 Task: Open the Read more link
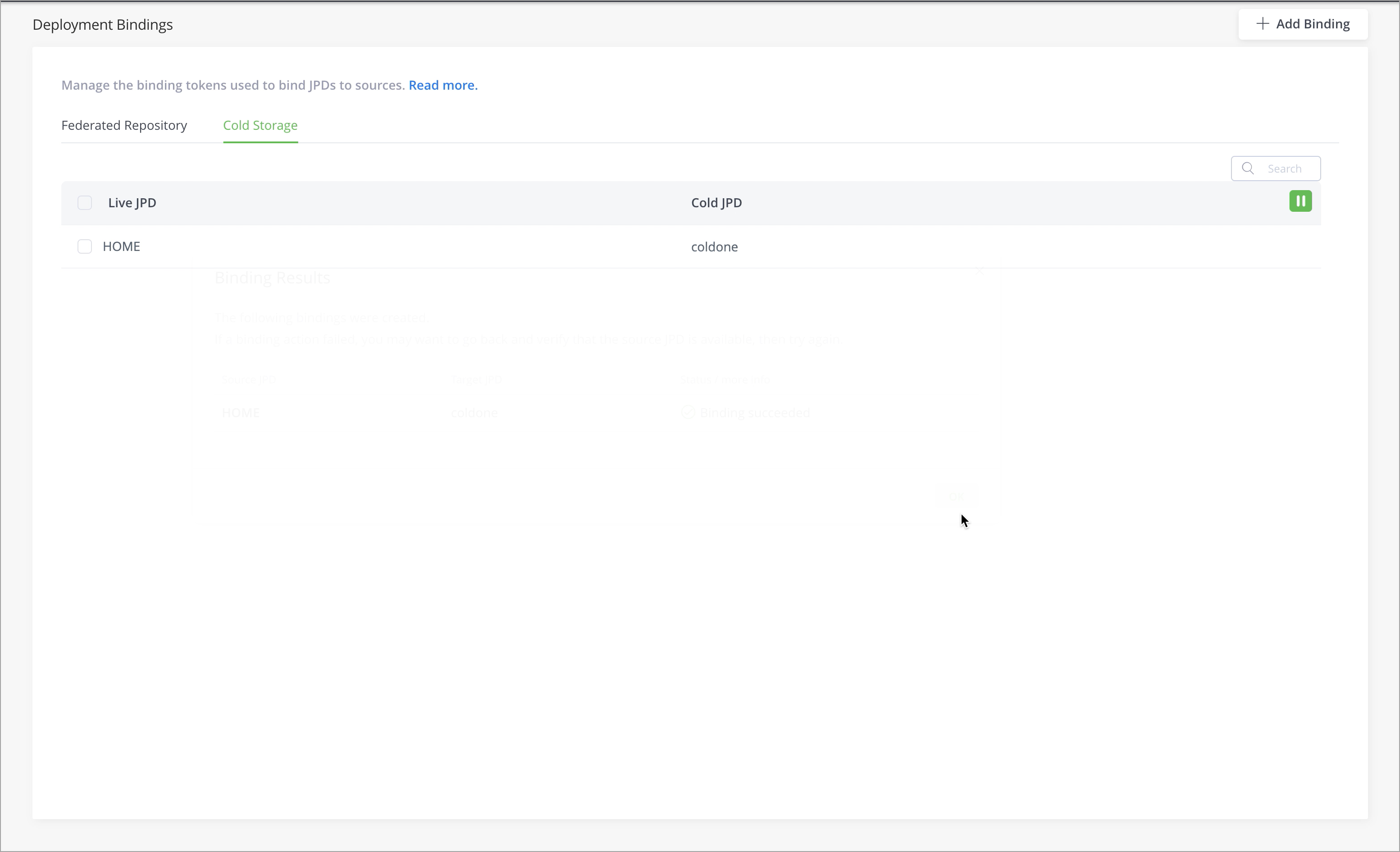click(x=442, y=85)
